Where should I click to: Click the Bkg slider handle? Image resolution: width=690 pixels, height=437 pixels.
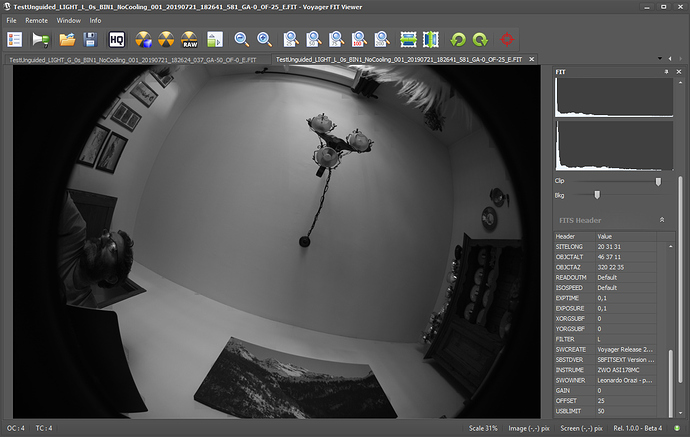tap(597, 195)
